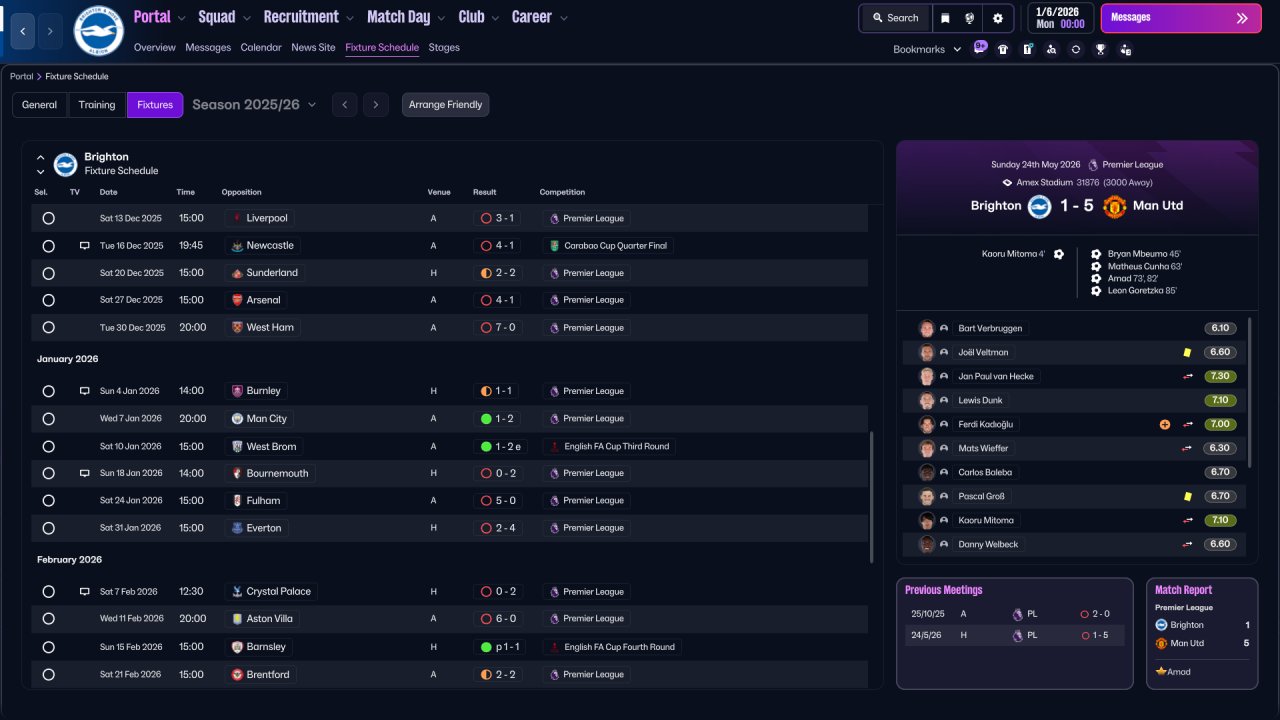Select the Brentford fixture radio button
This screenshot has width=1280, height=720.
point(48,674)
